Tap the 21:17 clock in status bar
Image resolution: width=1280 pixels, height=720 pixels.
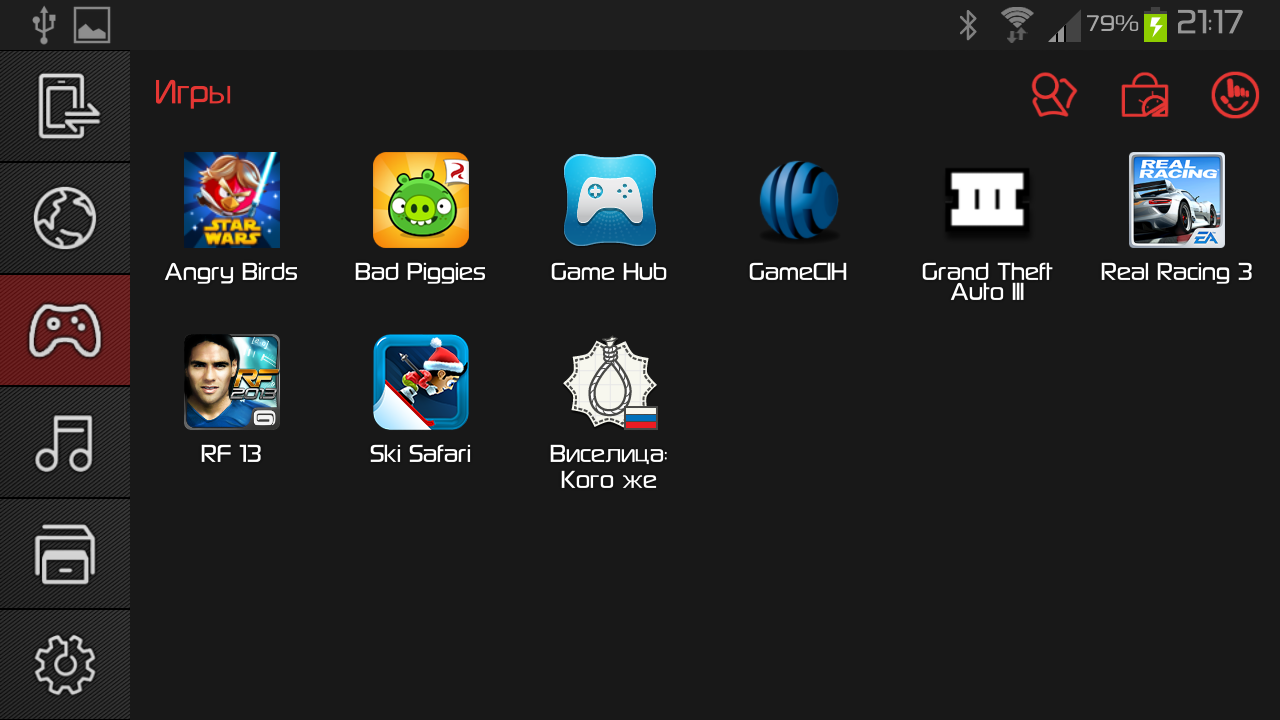click(x=1210, y=23)
